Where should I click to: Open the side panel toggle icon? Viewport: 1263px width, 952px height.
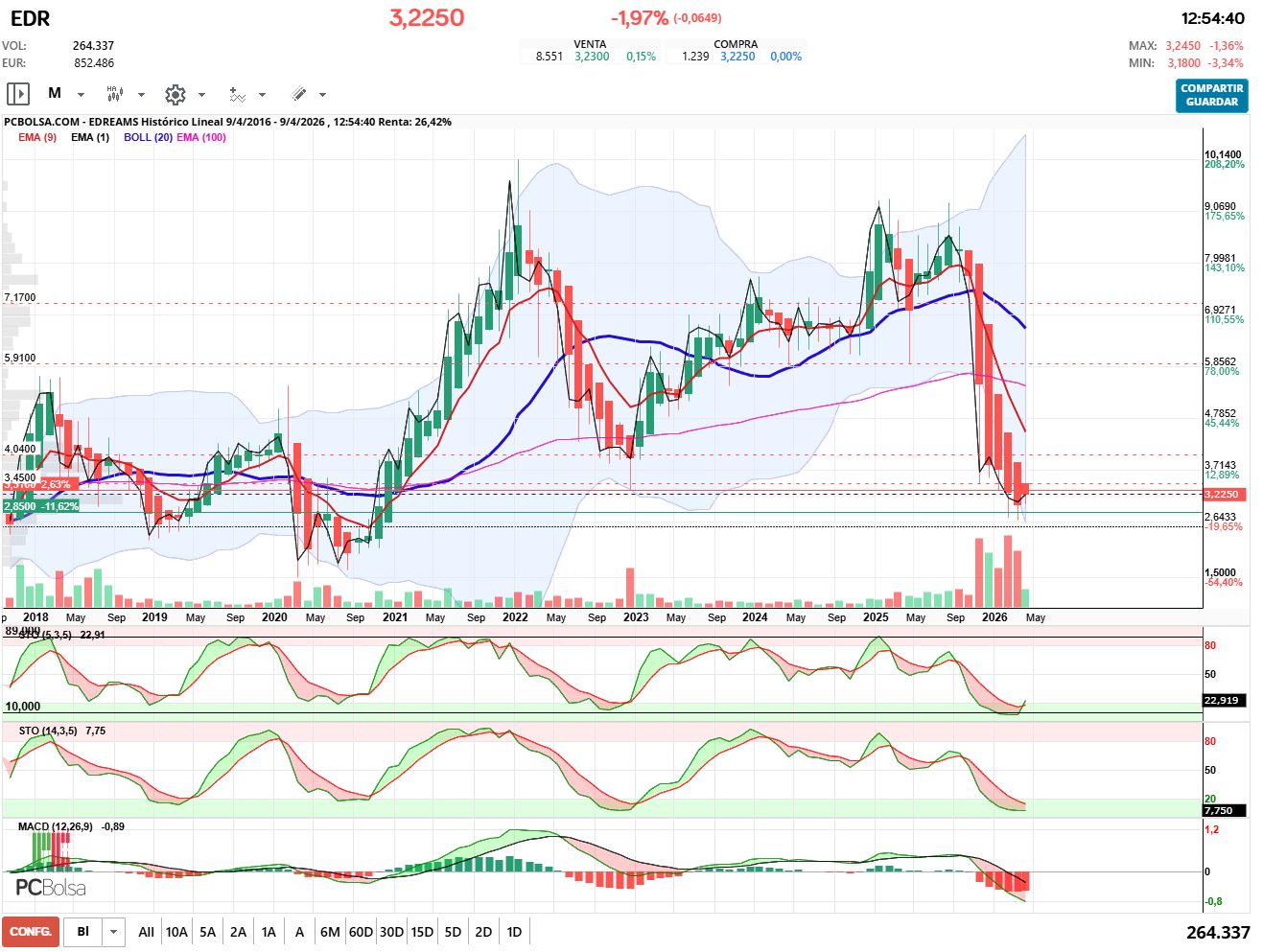pyautogui.click(x=18, y=94)
